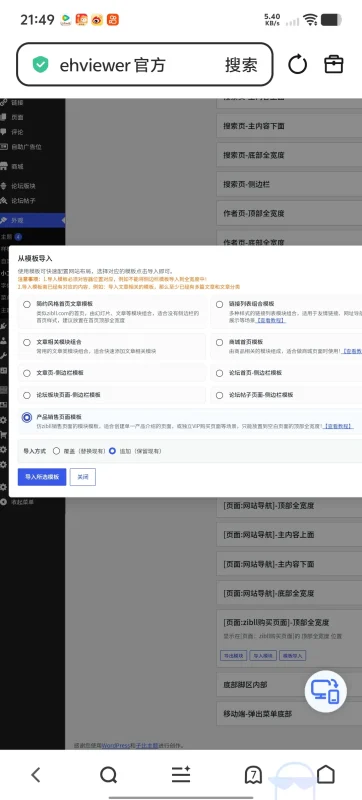Reload the page with refresh icon

pos(297,65)
